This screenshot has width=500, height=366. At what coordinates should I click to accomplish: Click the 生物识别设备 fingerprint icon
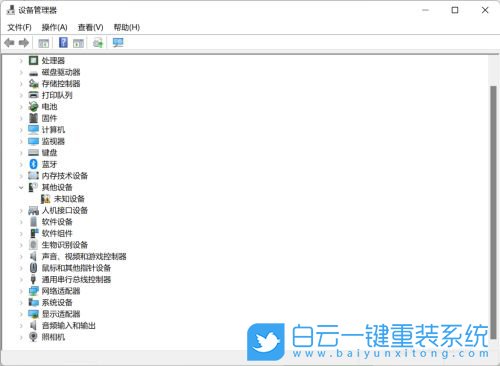tap(33, 245)
